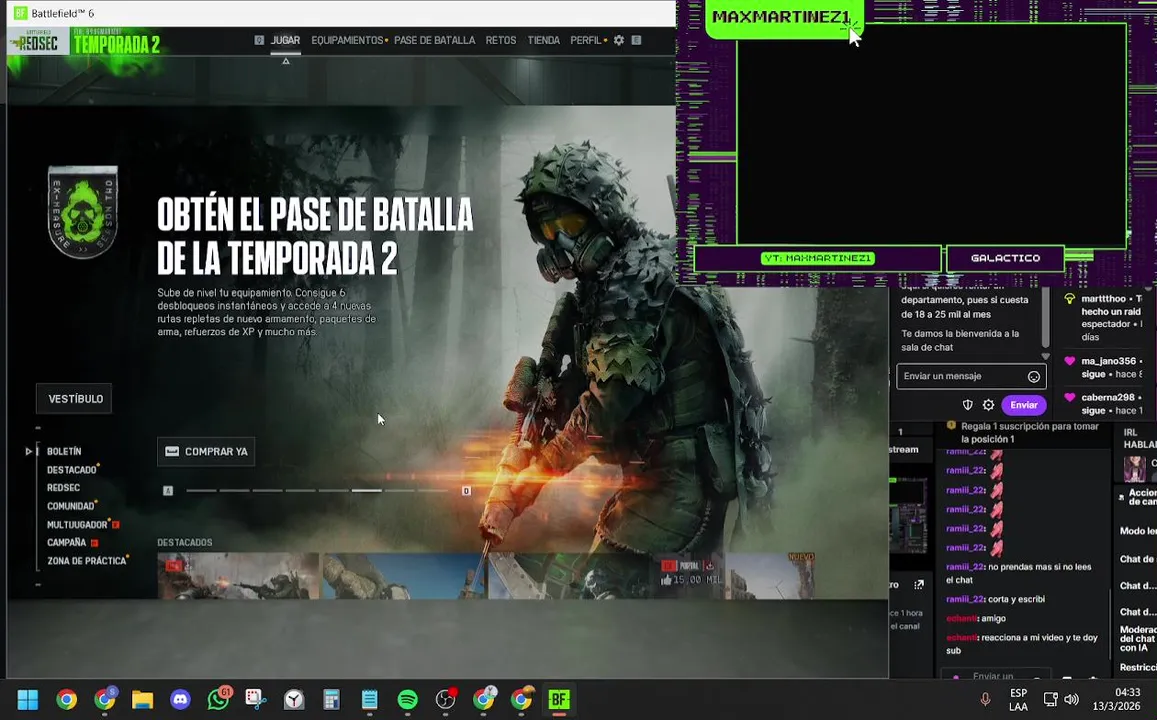Switch to JUGAR tab

pos(285,40)
